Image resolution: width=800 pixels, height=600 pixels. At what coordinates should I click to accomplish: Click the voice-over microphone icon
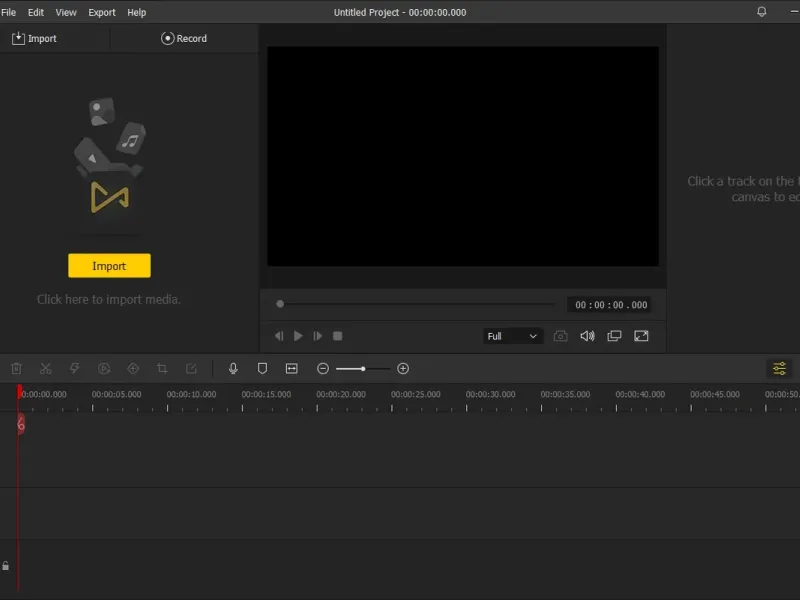[233, 369]
